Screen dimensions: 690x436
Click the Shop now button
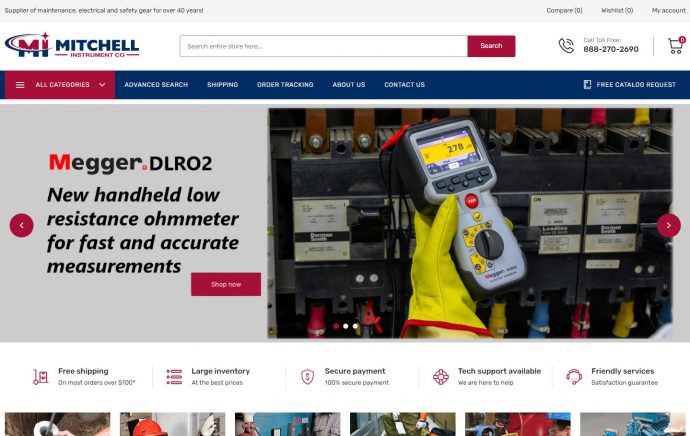pos(226,284)
